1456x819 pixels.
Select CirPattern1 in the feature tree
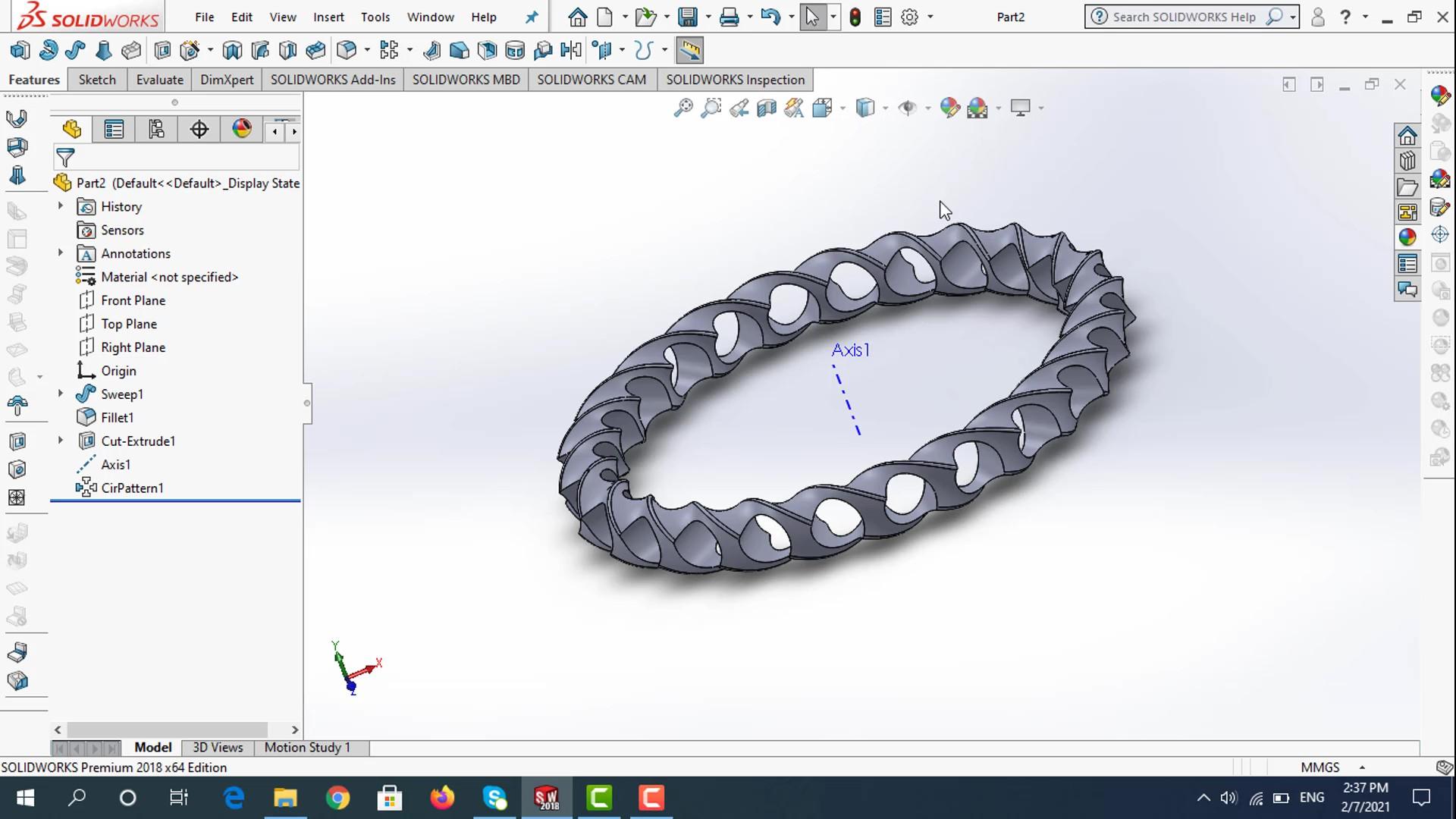click(132, 488)
